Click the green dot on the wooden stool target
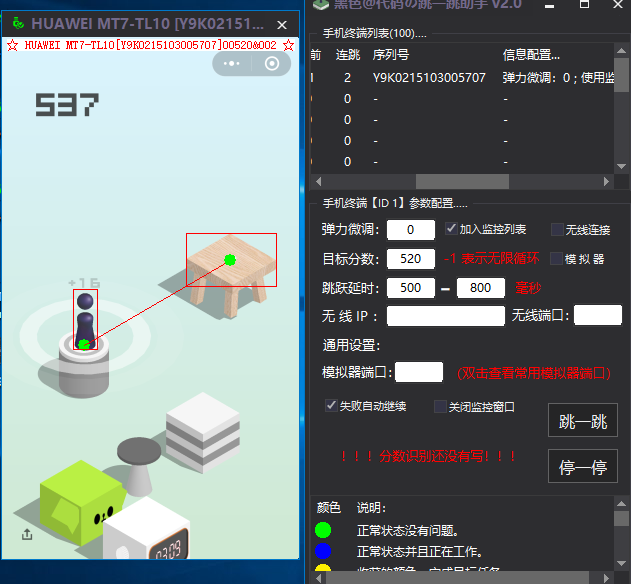Image resolution: width=631 pixels, height=584 pixels. tap(230, 260)
